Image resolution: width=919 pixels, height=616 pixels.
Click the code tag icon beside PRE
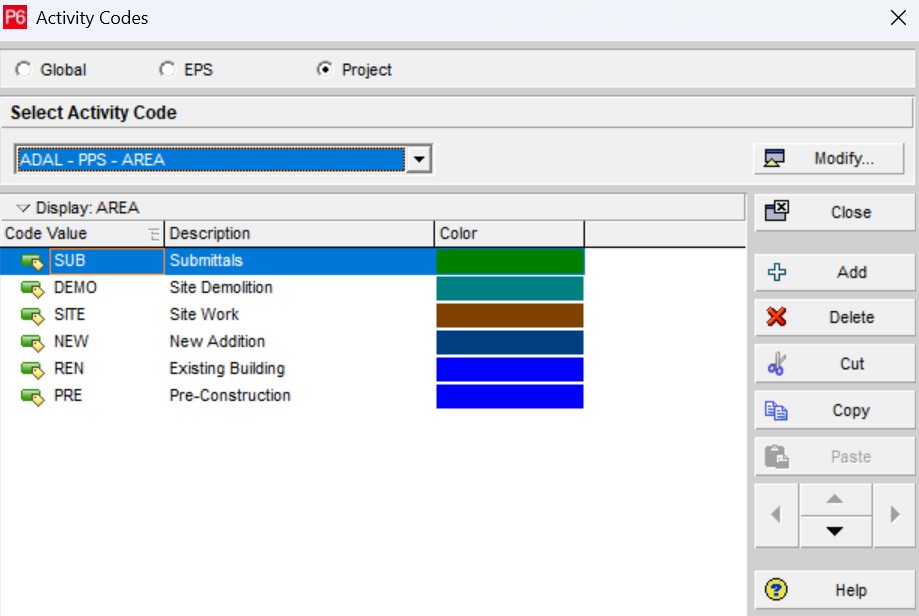click(x=33, y=397)
